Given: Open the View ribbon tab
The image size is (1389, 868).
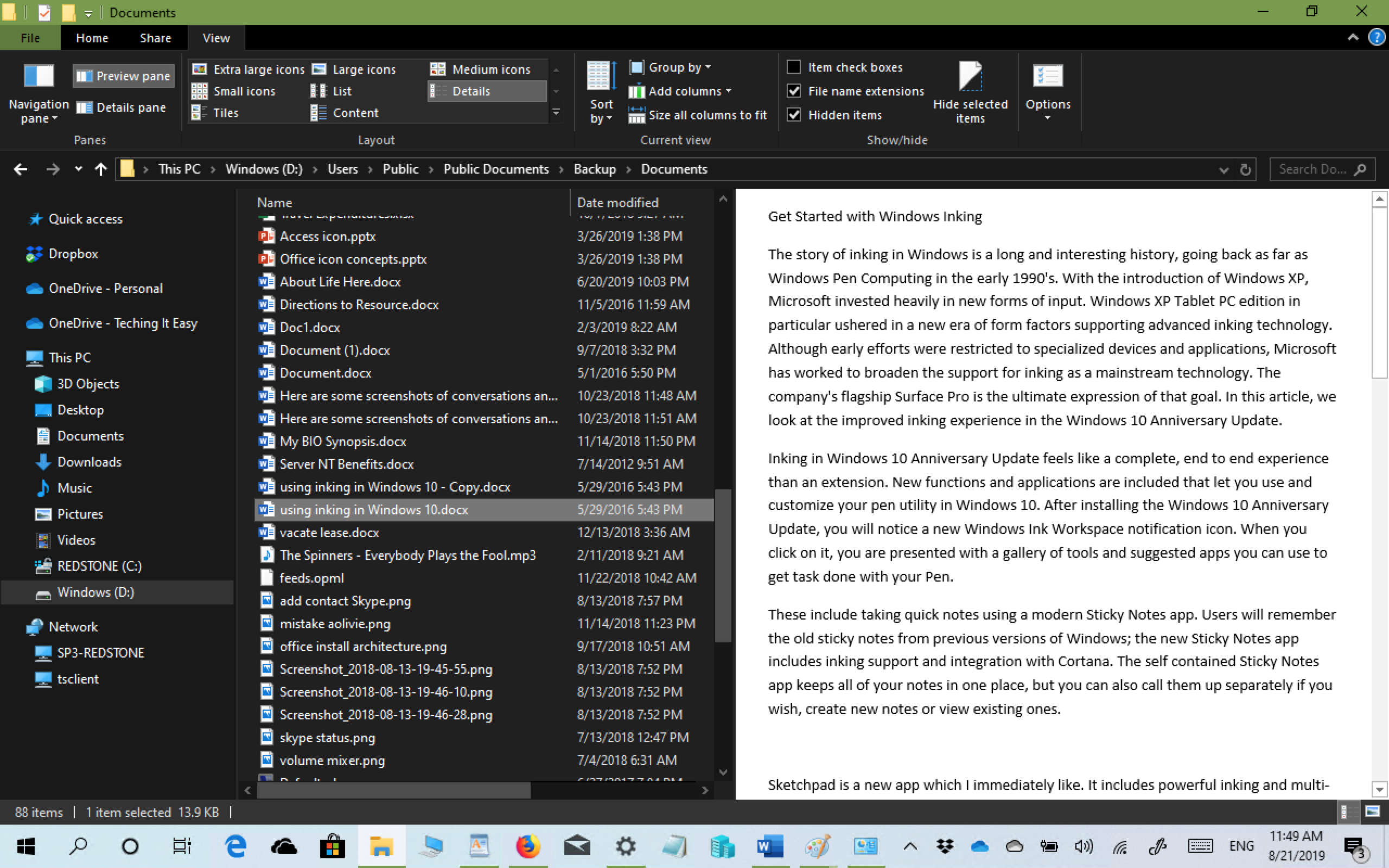Looking at the screenshot, I should click(216, 38).
